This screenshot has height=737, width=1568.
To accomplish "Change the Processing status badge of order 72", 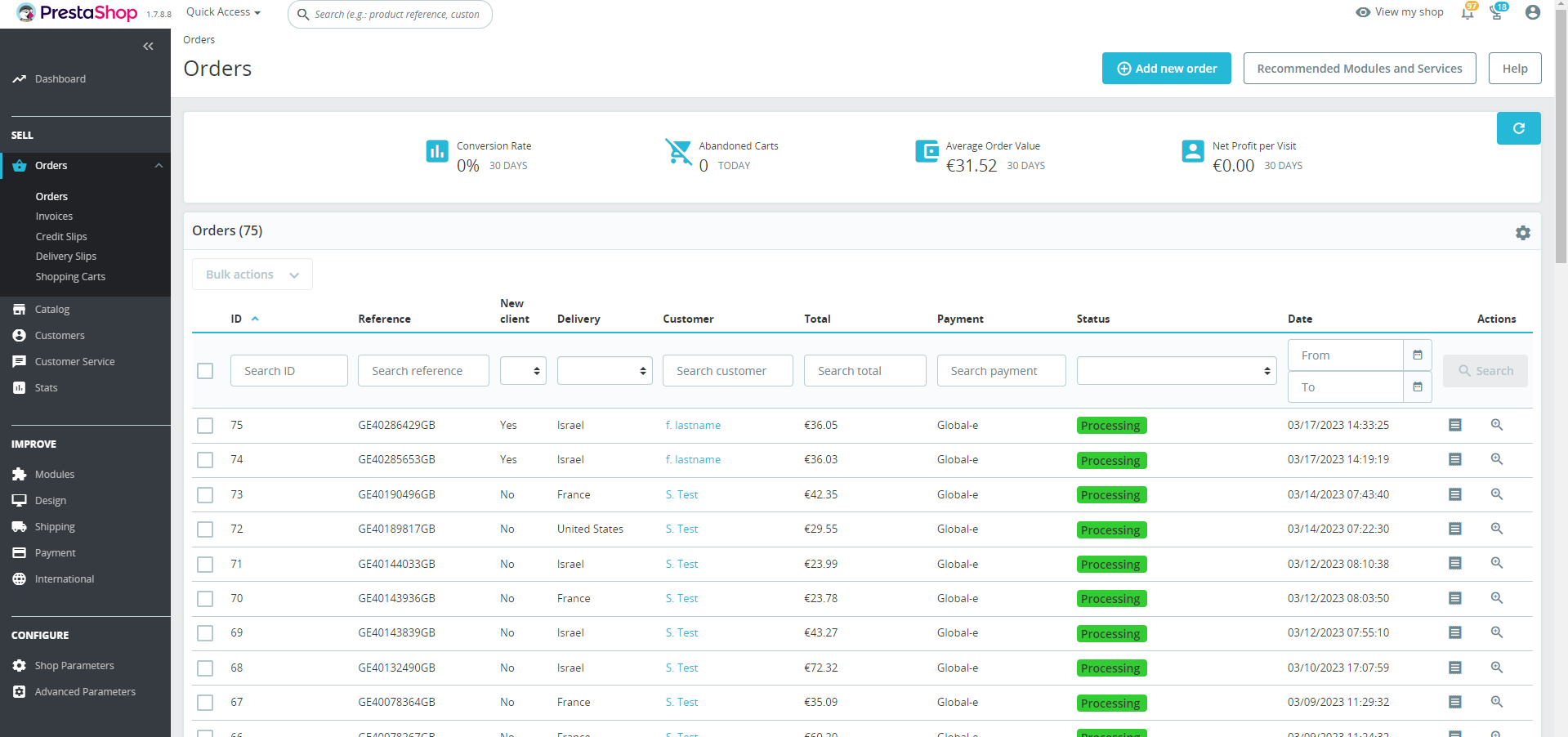I will click(x=1110, y=530).
